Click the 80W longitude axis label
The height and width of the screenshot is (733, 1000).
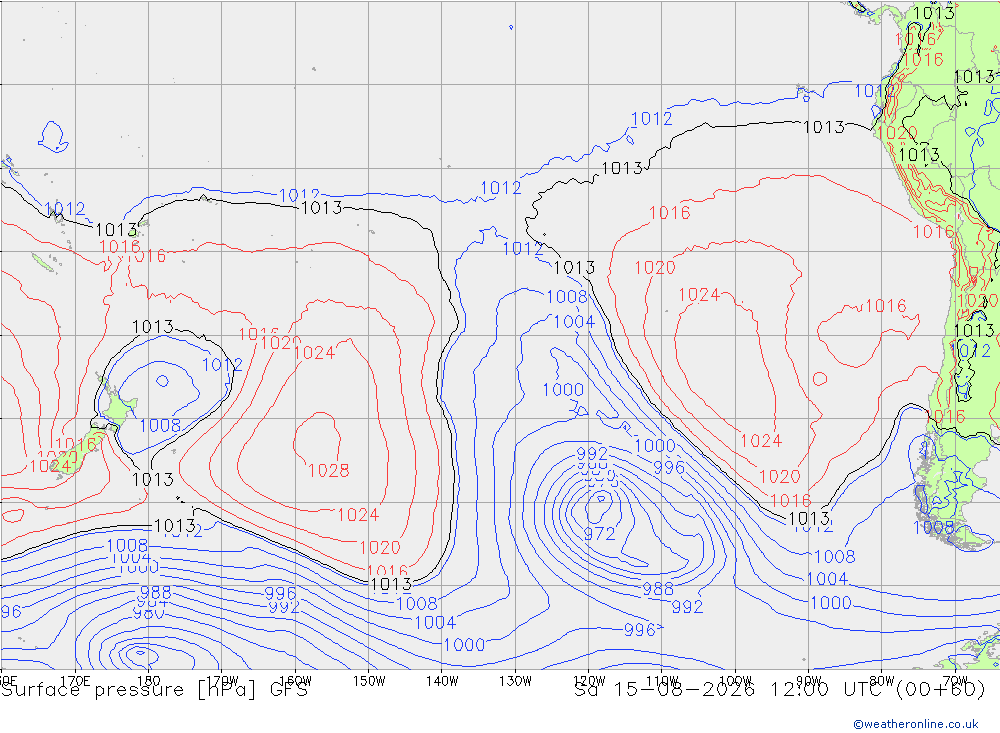[882, 681]
